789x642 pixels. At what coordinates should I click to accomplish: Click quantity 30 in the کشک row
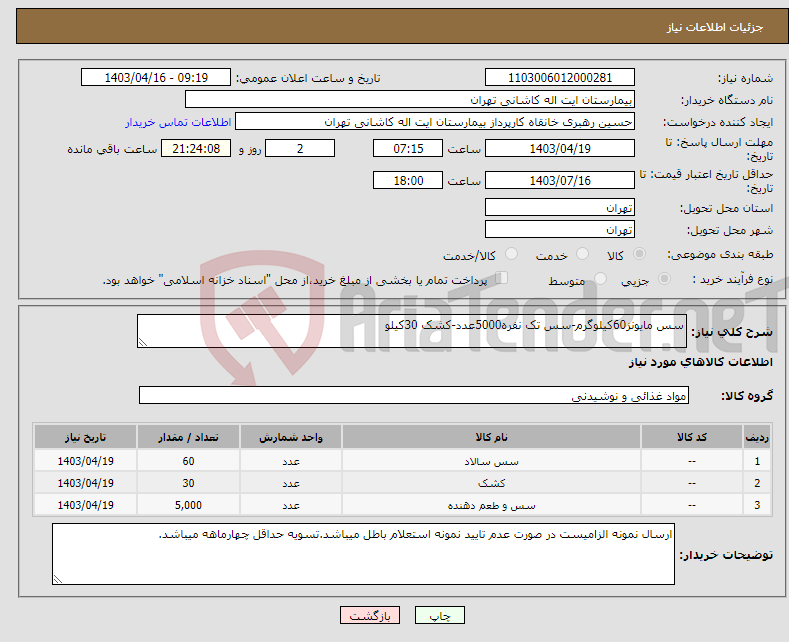(188, 483)
